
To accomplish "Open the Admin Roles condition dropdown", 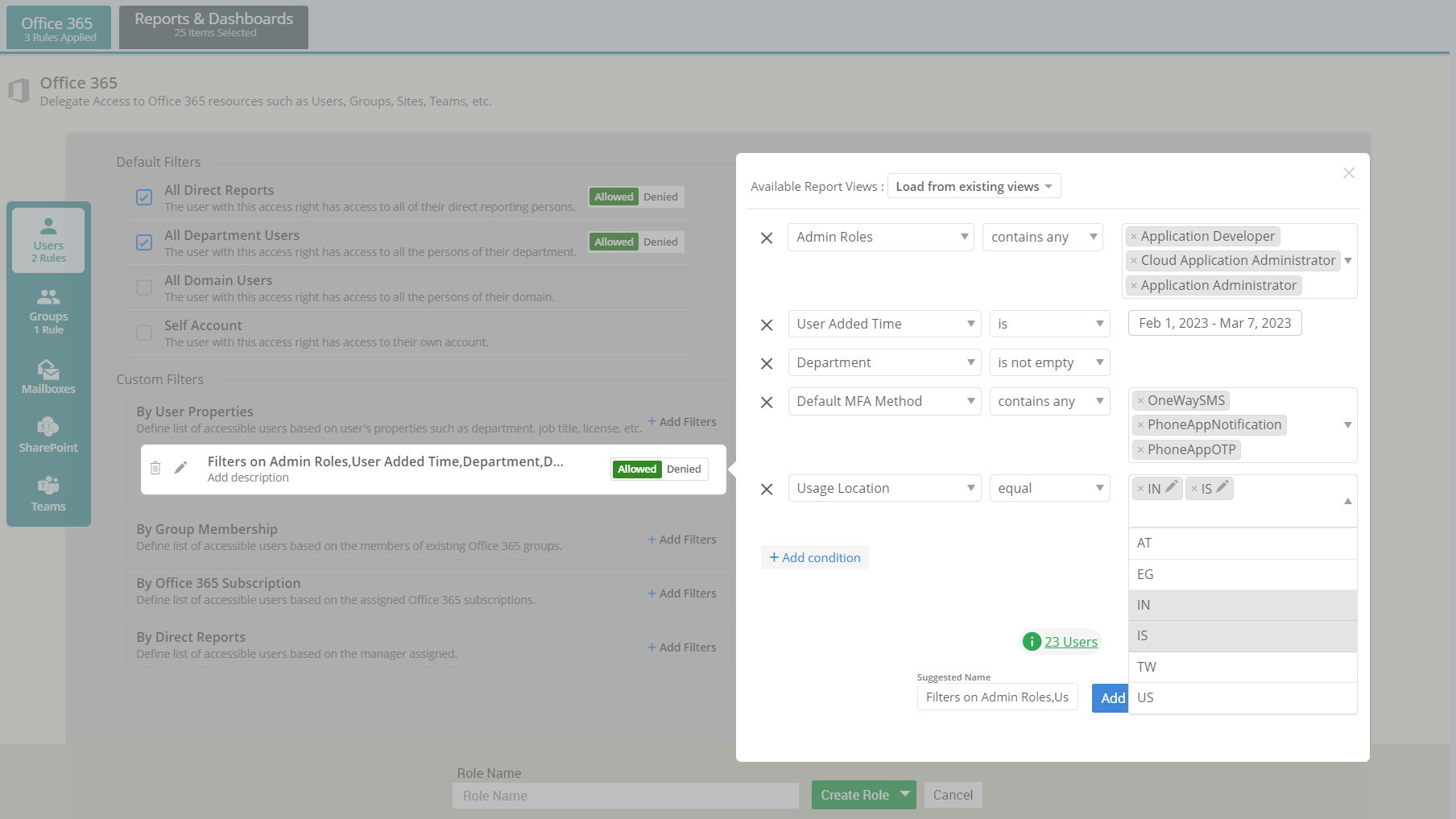I will [x=880, y=237].
